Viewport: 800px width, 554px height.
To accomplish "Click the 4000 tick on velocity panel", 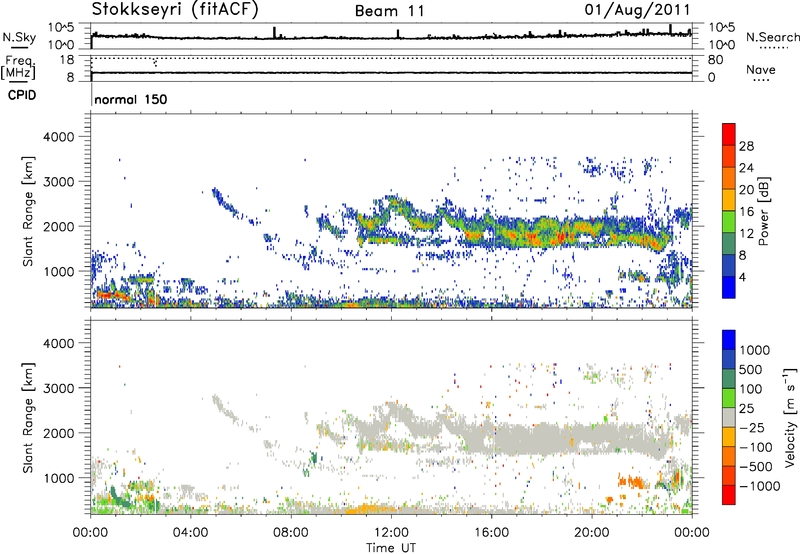I will [58, 344].
